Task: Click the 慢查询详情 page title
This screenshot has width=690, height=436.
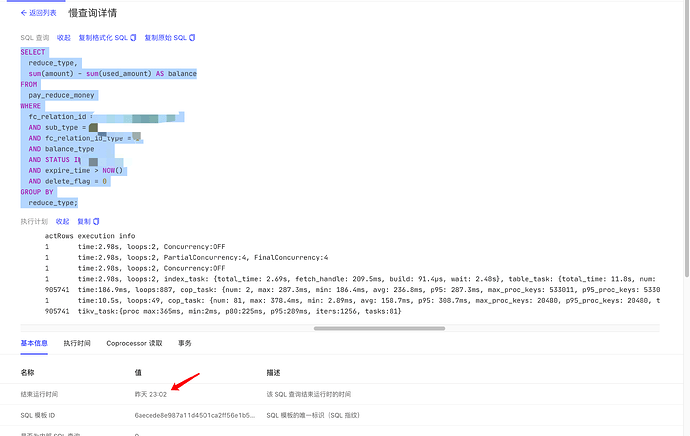Action: [x=92, y=13]
